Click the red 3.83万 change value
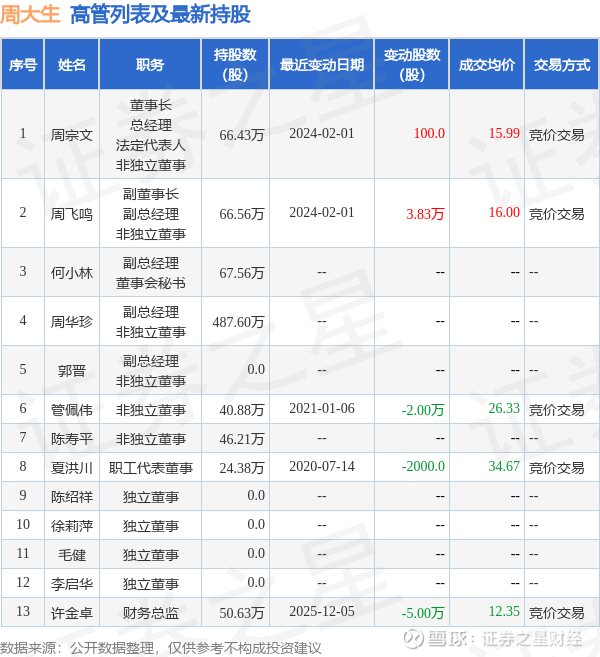600x657 pixels. (x=425, y=214)
